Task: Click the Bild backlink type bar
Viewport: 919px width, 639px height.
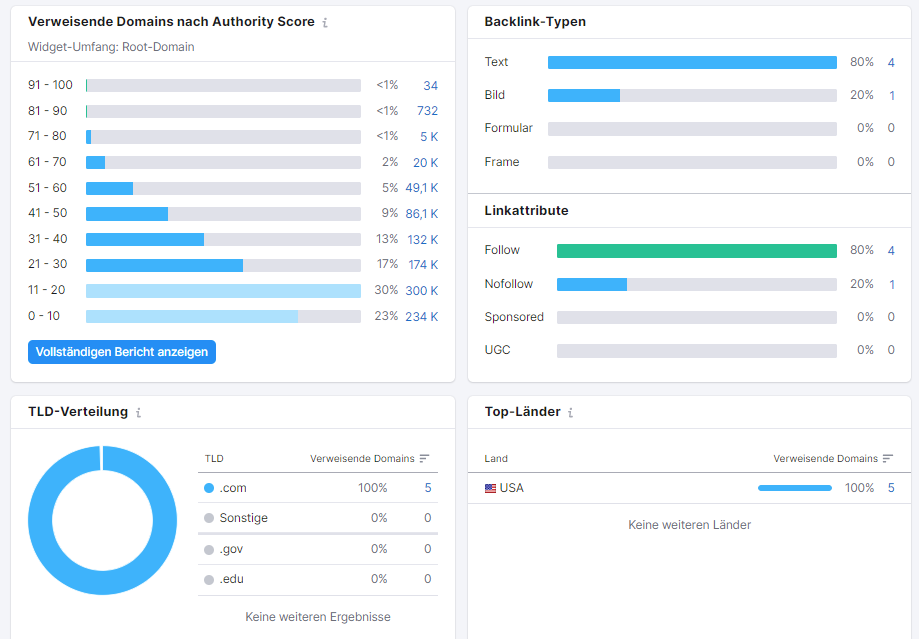Action: click(x=692, y=96)
